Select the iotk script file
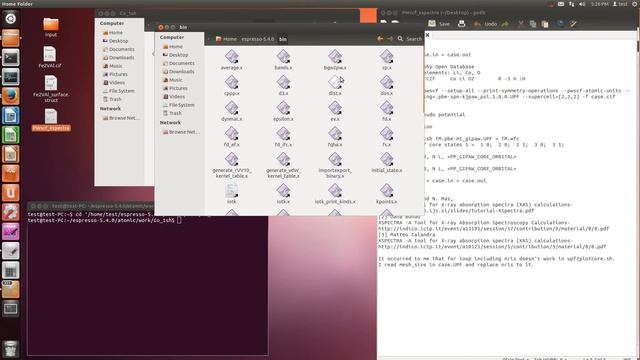This screenshot has height=360, width=640. point(231,194)
